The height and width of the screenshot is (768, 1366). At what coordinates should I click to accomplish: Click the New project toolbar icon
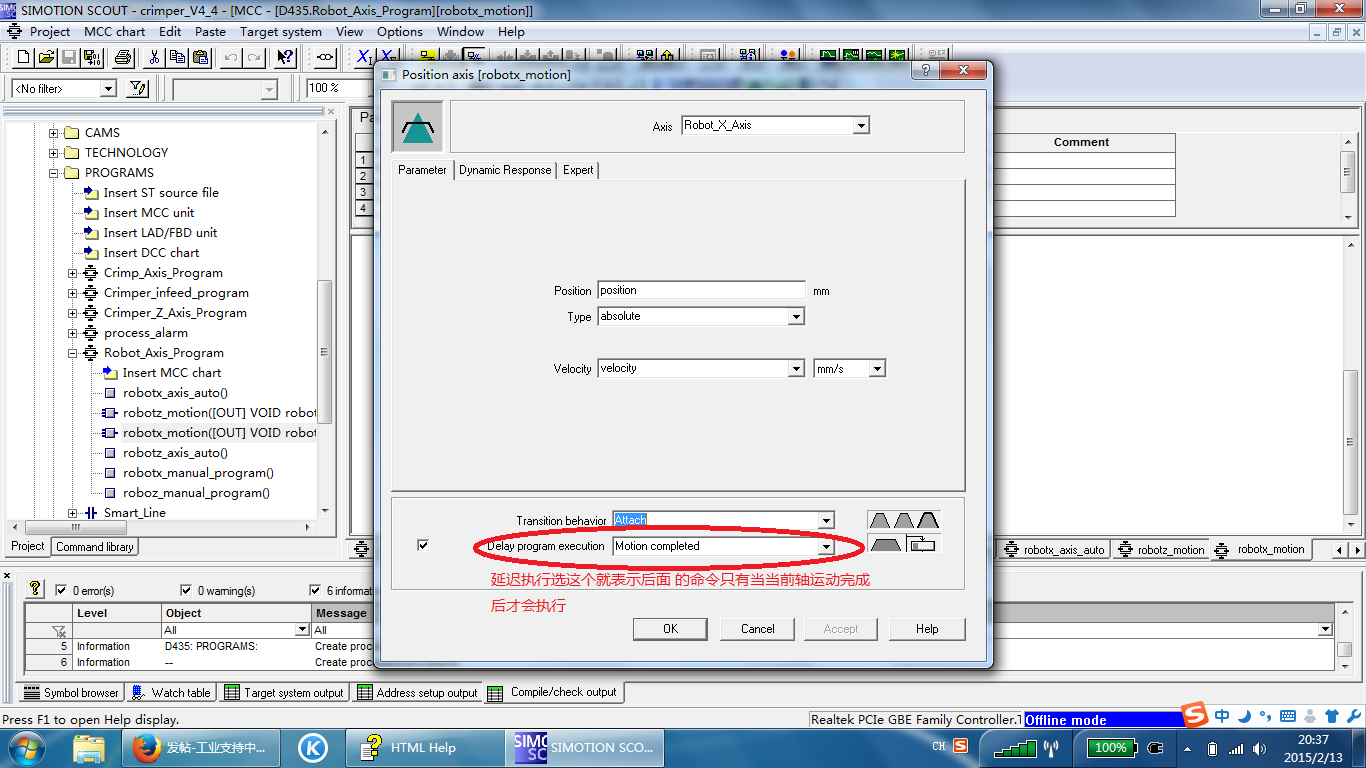[x=24, y=58]
